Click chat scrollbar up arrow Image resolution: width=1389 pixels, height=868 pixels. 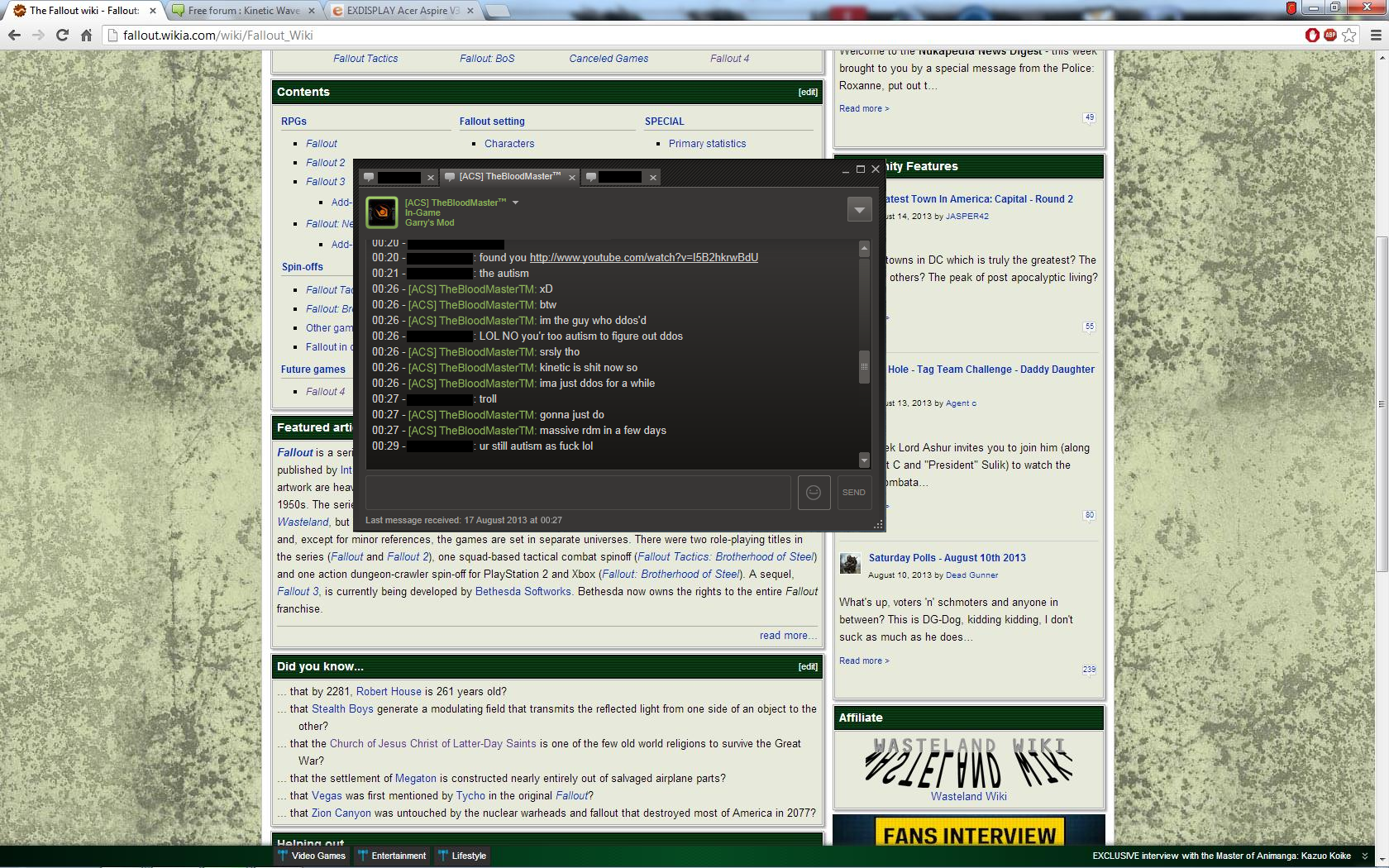click(864, 248)
